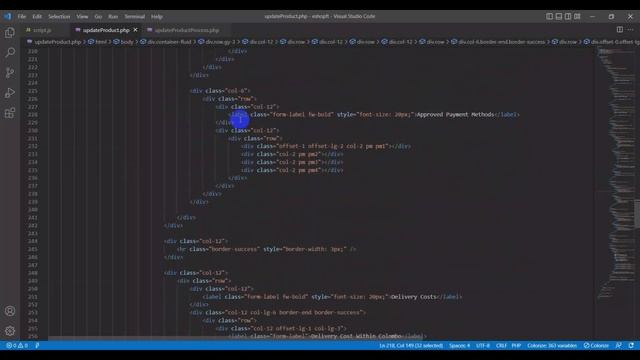
Task: Switch to the updateProduct.php tab
Action: (x=106, y=30)
